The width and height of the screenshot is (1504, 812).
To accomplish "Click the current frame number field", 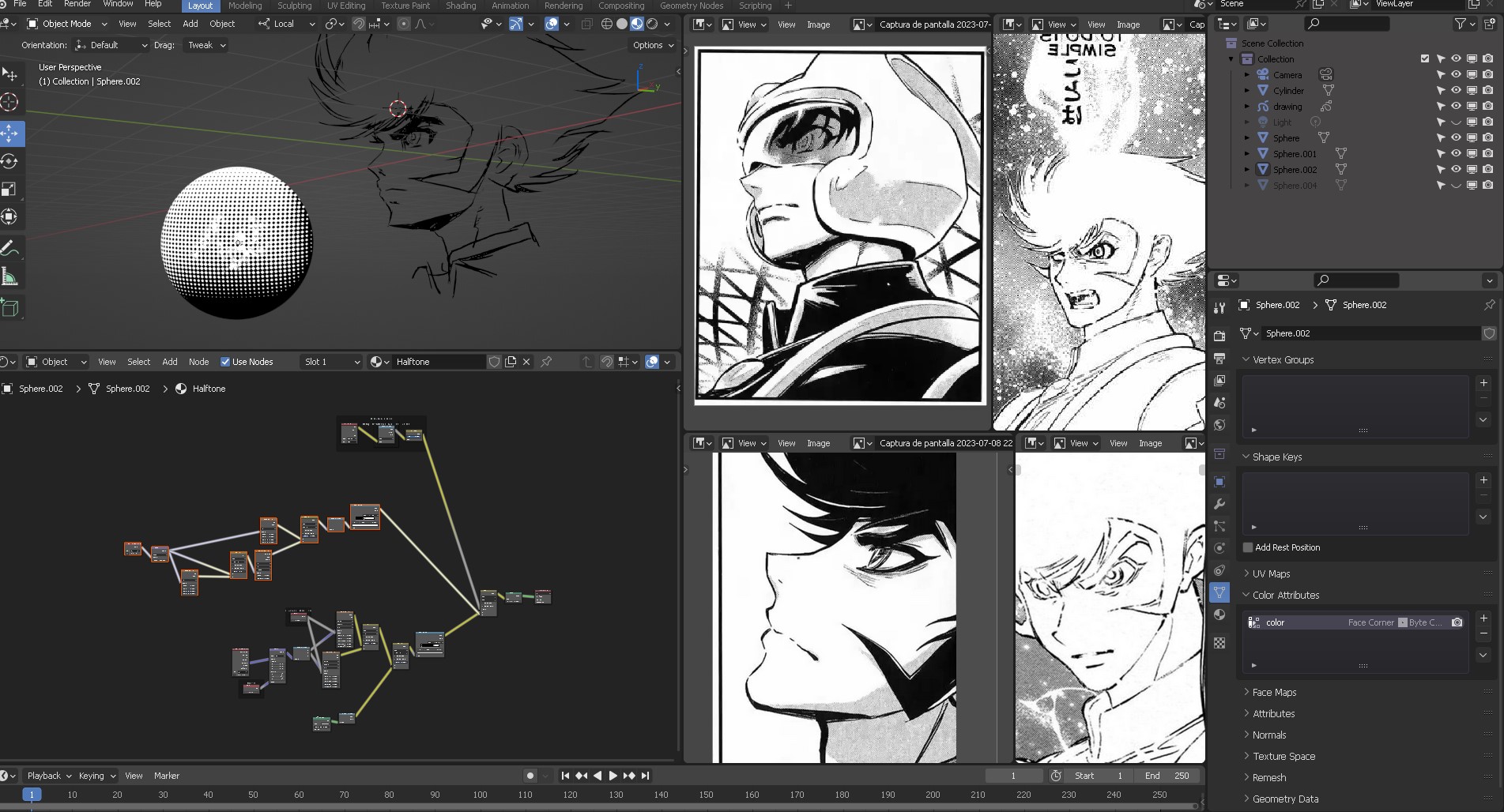I will click(x=1014, y=776).
